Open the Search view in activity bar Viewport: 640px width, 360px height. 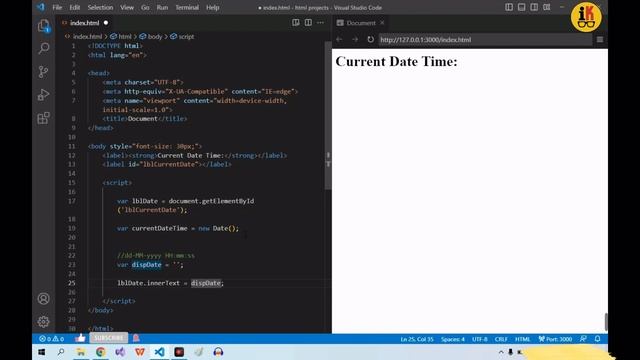(44, 49)
